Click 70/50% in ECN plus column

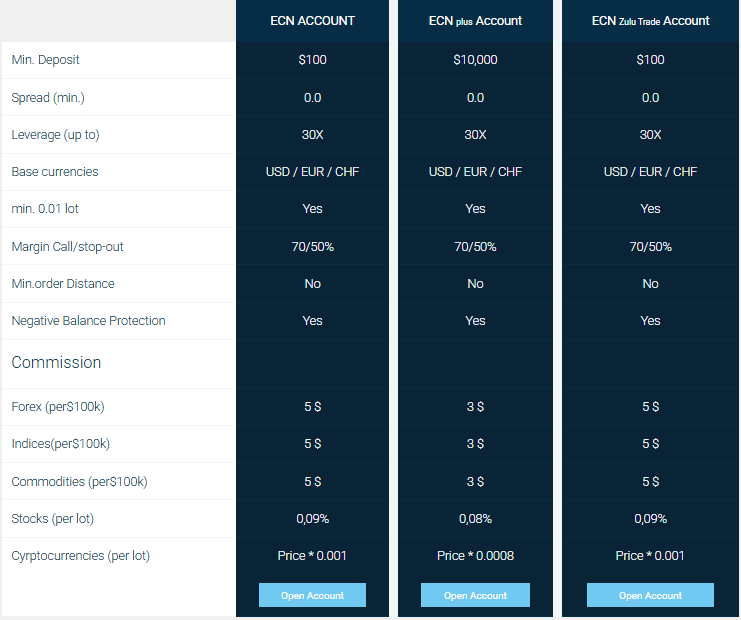tap(475, 246)
